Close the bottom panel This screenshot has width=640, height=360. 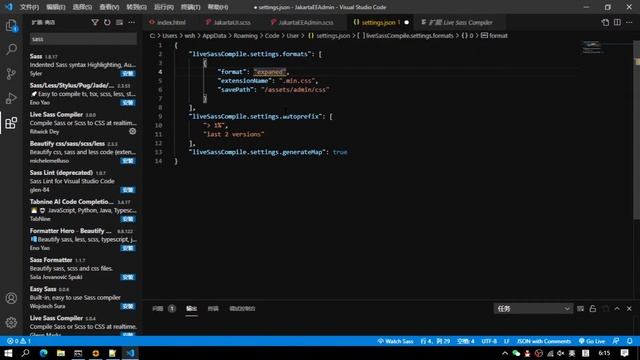pyautogui.click(x=629, y=309)
